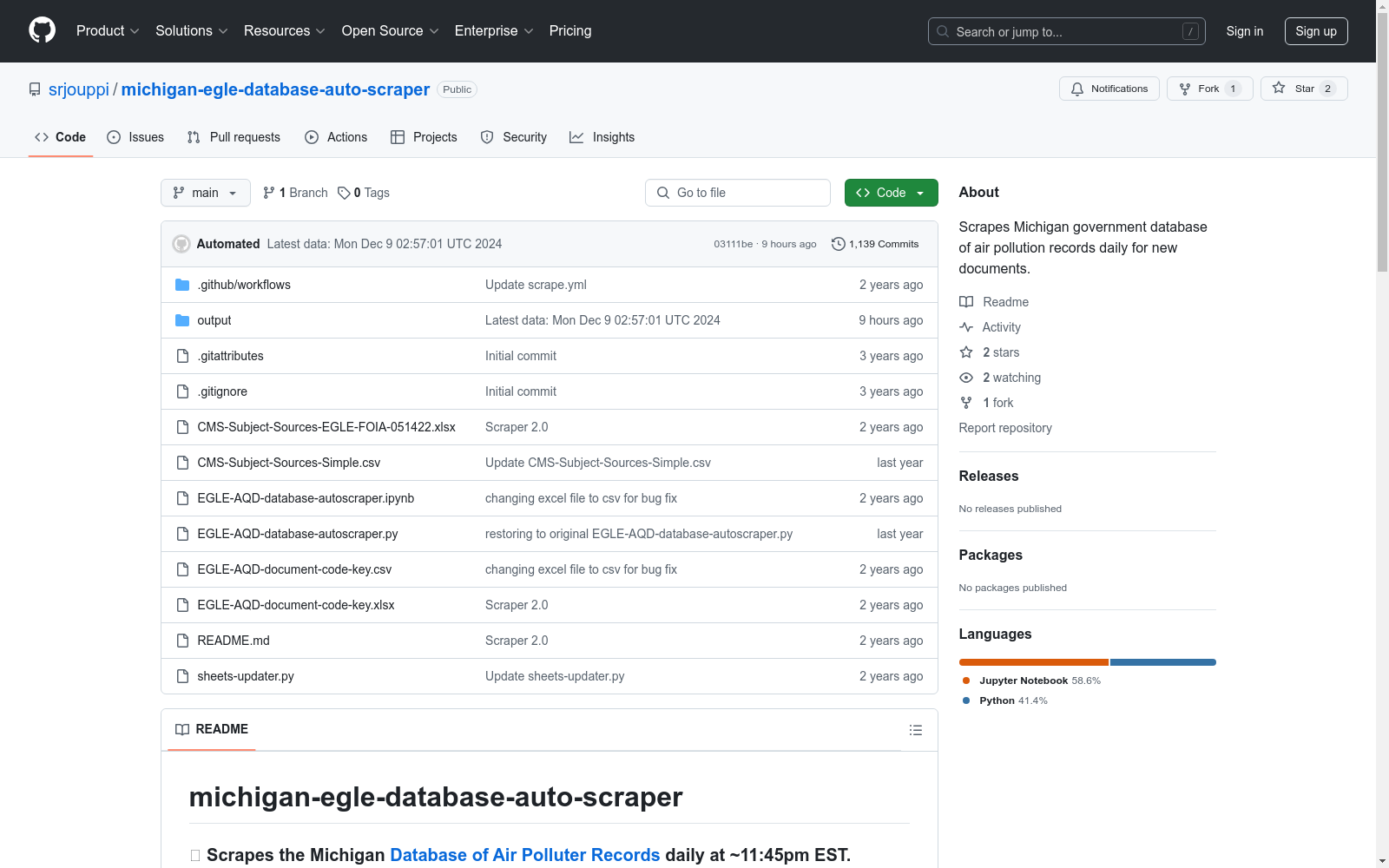Open the README outline list icon

(916, 730)
